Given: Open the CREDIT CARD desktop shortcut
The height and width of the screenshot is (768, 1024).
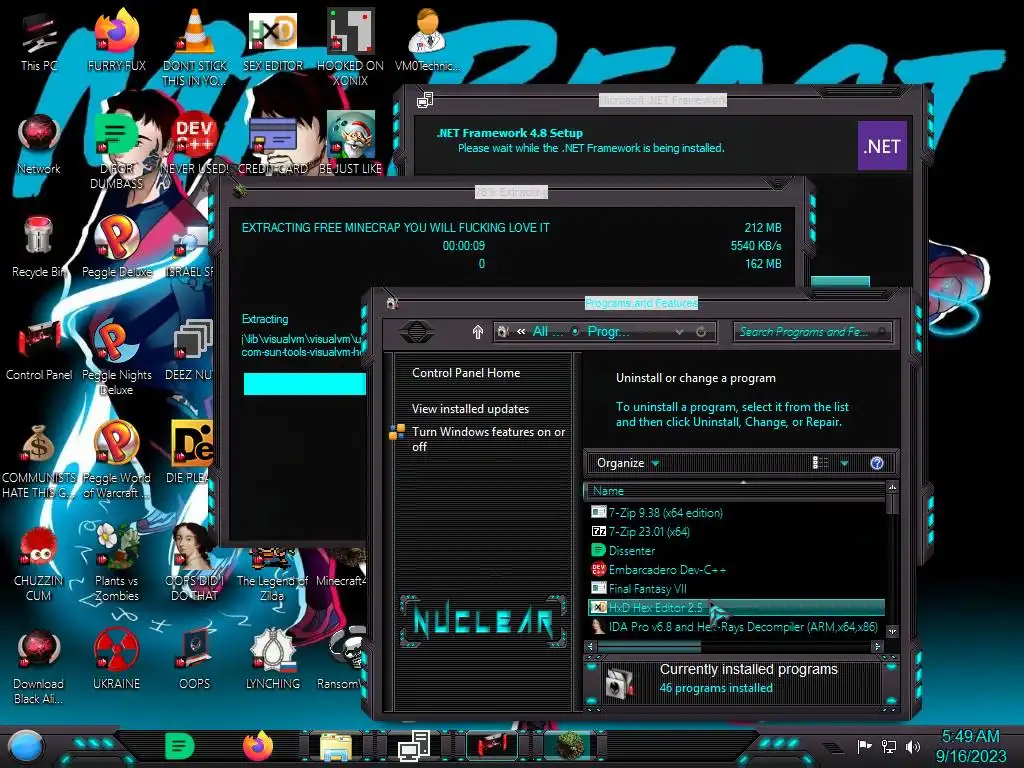Looking at the screenshot, I should 272,144.
